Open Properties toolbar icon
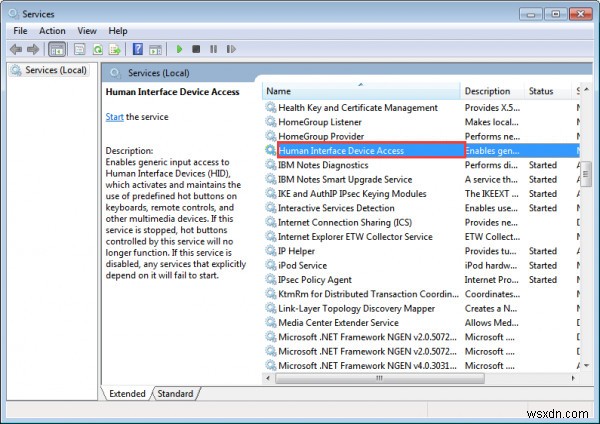The image size is (600, 424). coord(79,49)
